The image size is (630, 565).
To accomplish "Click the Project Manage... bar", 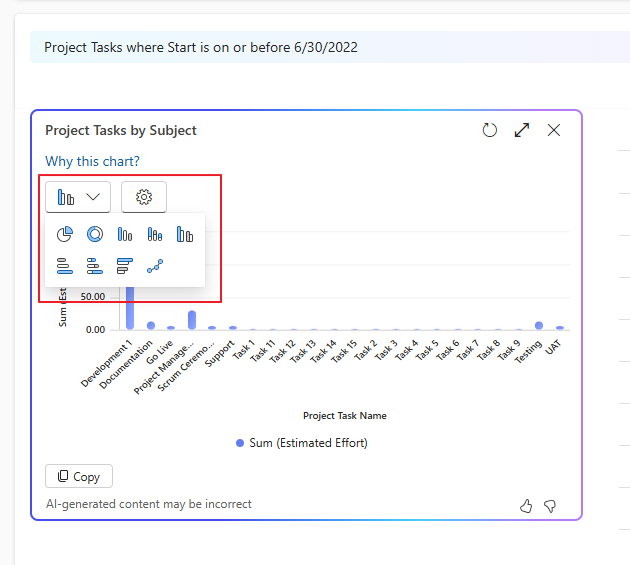I will coord(192,320).
